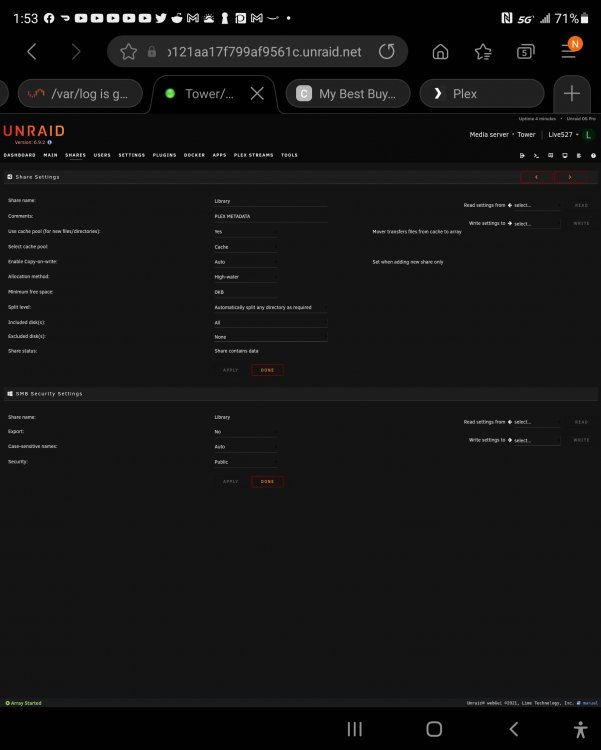Screen dimensions: 601x750
Task: Click Done in SMB Security Settings
Action: pos(267,482)
